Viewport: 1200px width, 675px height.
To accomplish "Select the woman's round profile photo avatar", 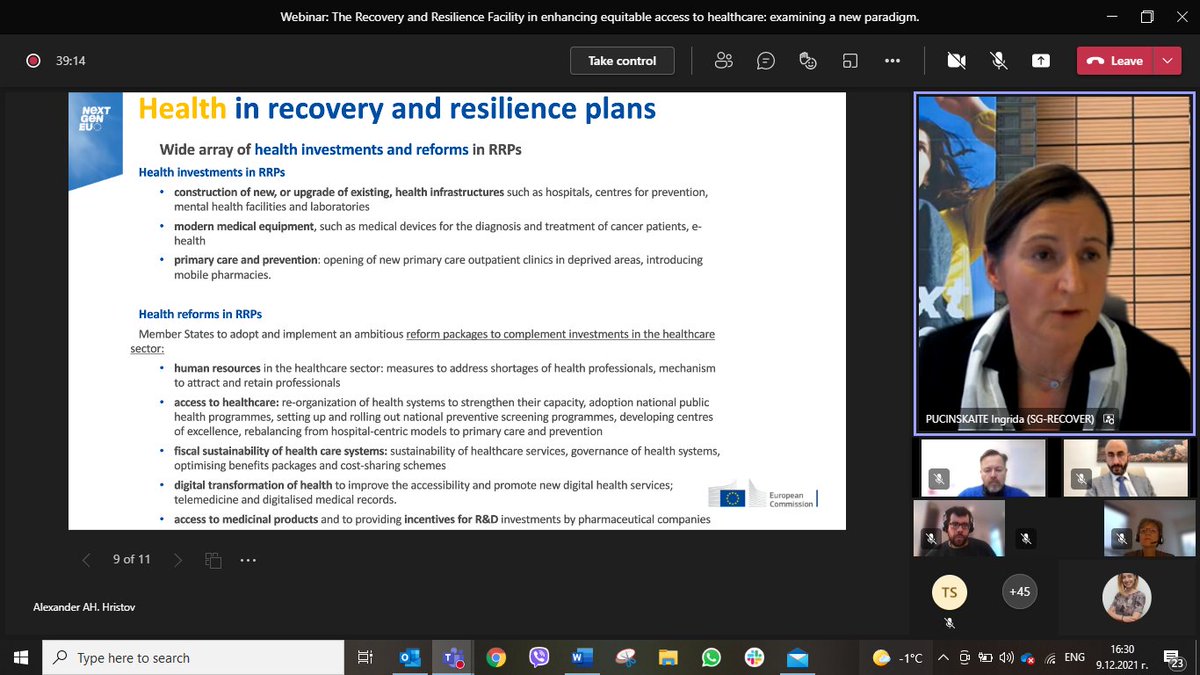I will coord(1127,597).
